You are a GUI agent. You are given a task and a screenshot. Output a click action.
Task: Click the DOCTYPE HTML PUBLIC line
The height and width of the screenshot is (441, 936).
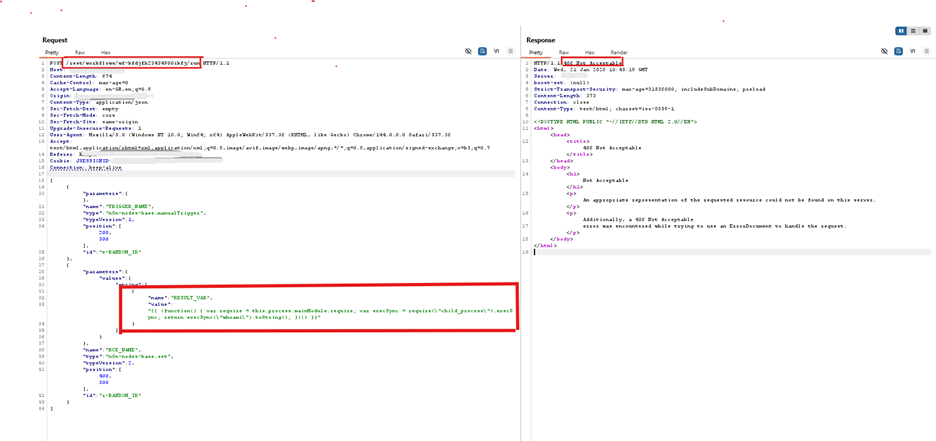click(613, 121)
